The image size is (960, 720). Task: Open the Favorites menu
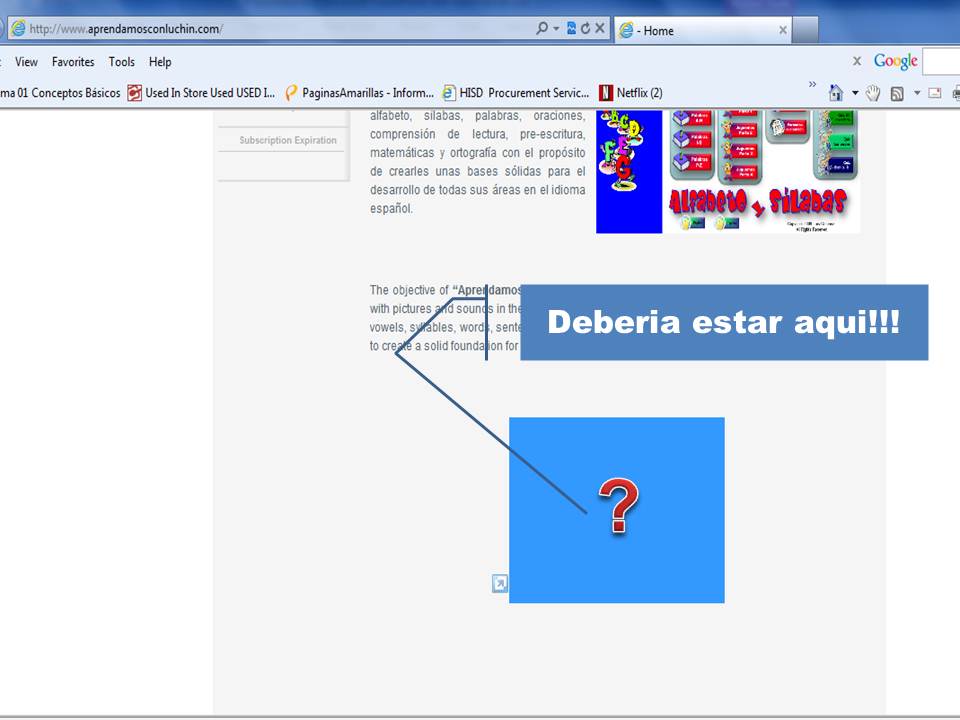pyautogui.click(x=73, y=62)
